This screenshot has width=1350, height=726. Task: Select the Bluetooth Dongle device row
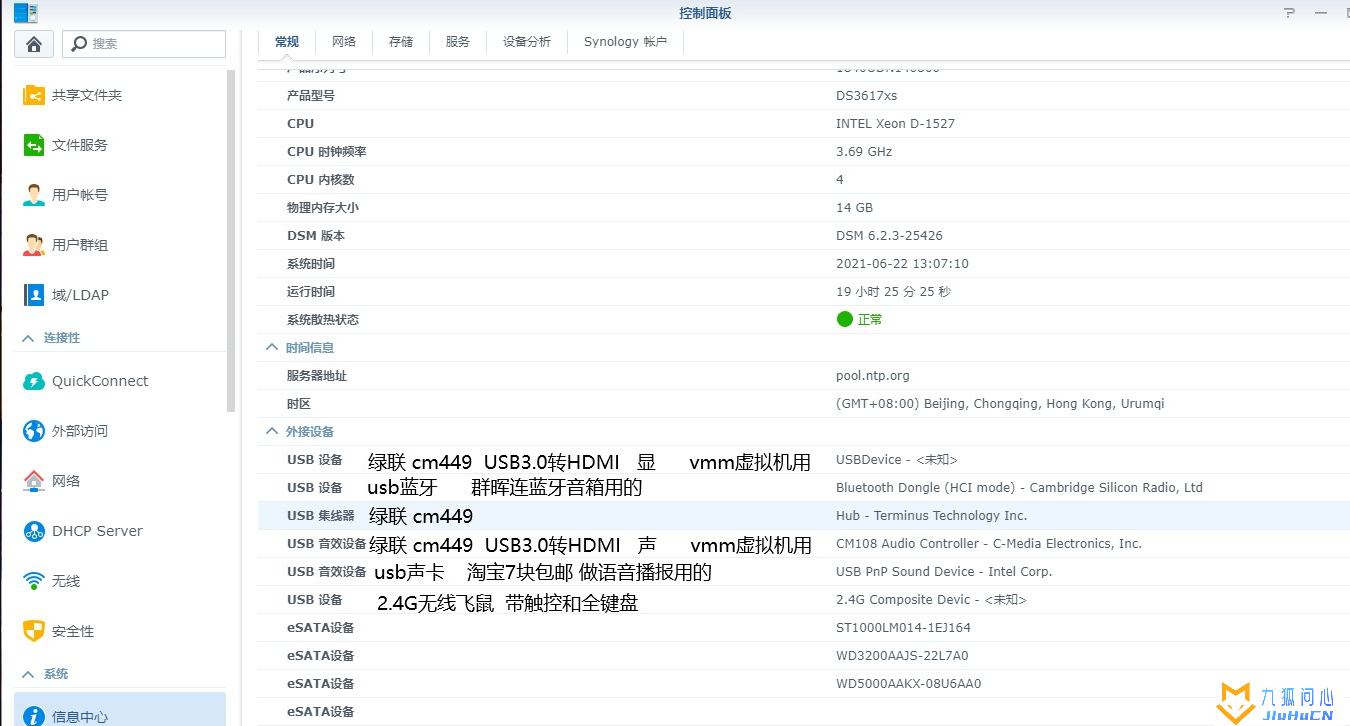coord(804,488)
